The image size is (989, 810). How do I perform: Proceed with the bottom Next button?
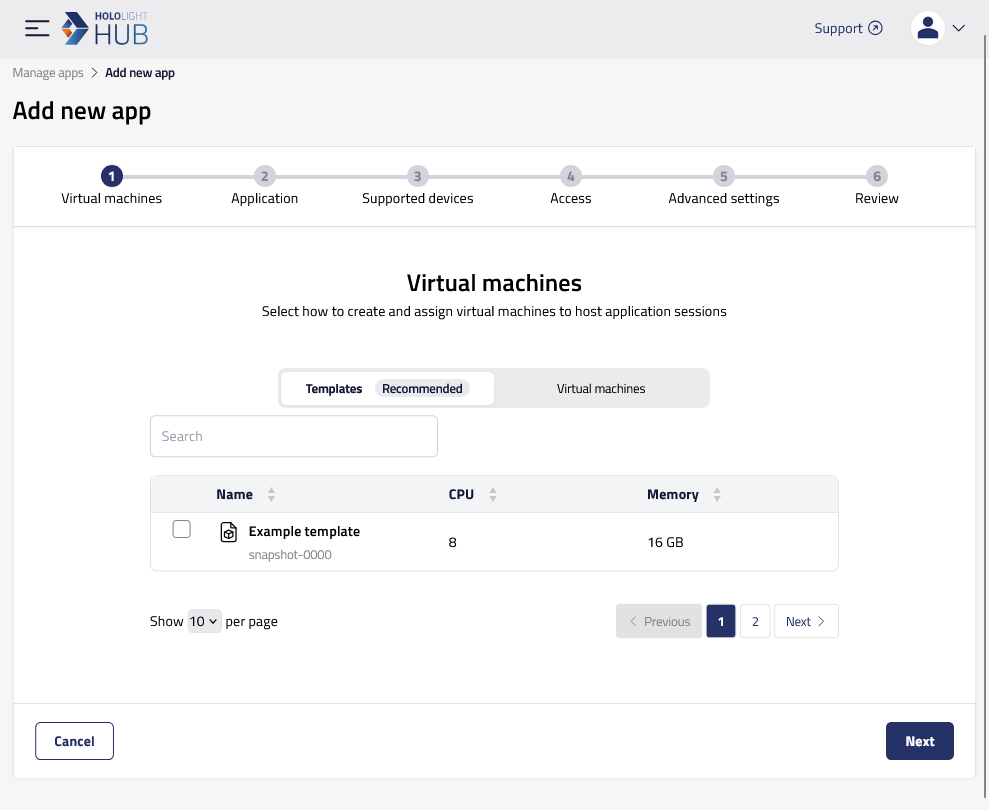[920, 741]
